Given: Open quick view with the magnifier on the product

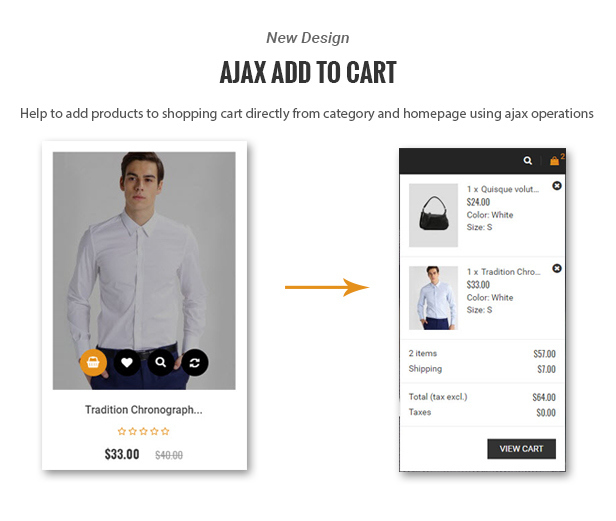Looking at the screenshot, I should pos(161,362).
